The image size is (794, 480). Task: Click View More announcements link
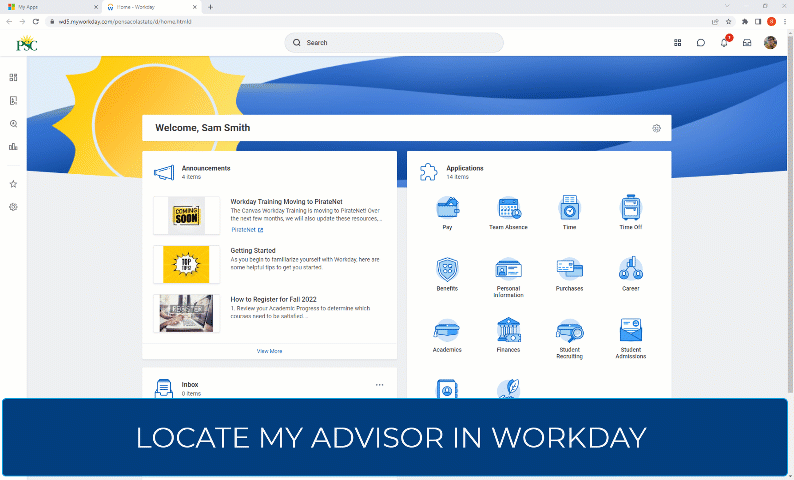269,351
